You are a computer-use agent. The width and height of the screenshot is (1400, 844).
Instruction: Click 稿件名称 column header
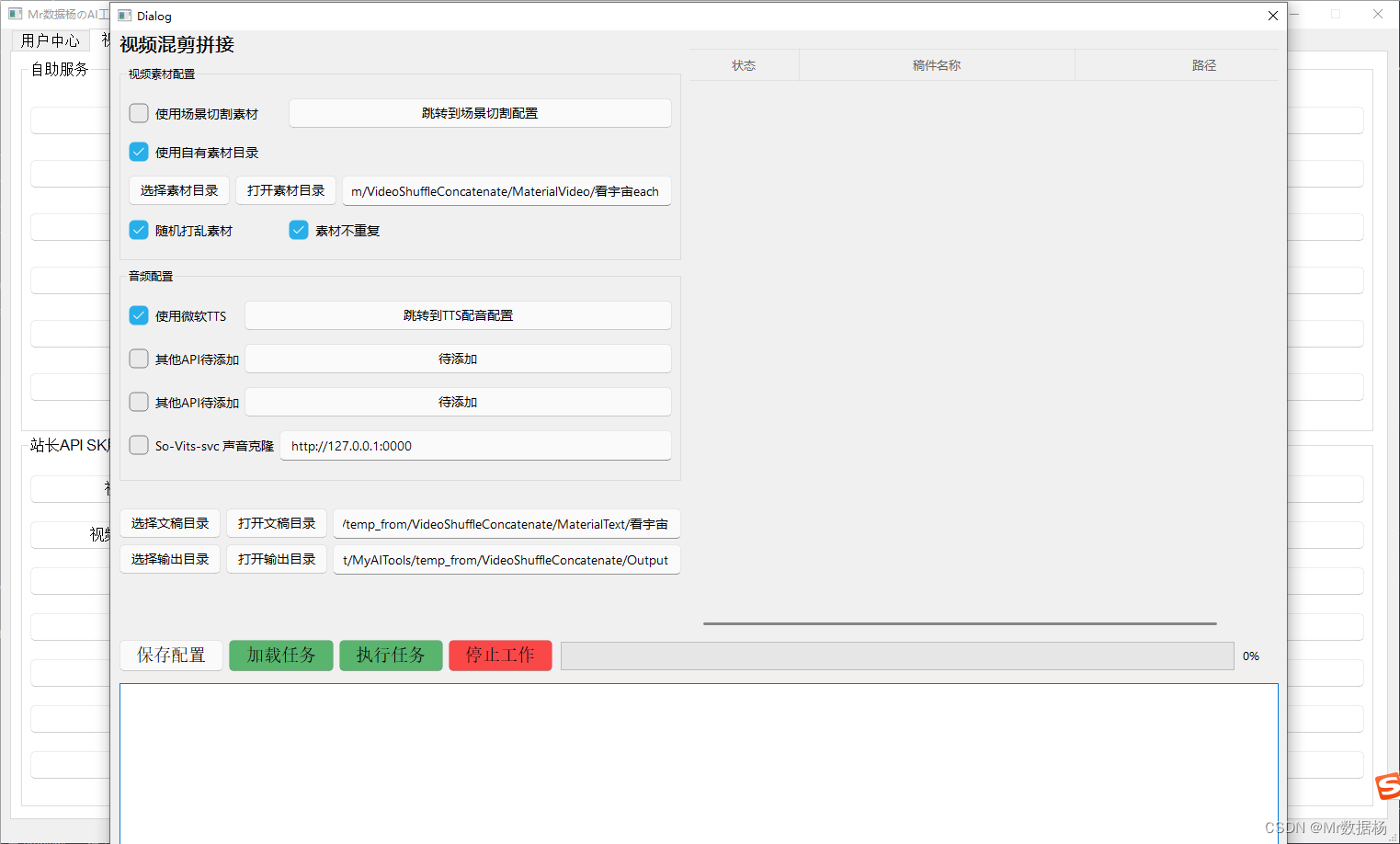coord(937,65)
